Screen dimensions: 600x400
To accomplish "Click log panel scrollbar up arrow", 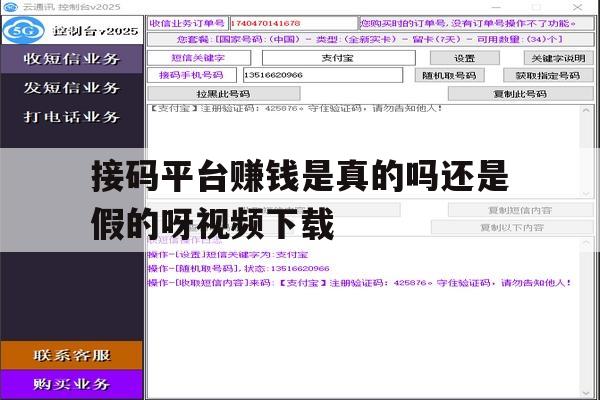I will tap(586, 243).
